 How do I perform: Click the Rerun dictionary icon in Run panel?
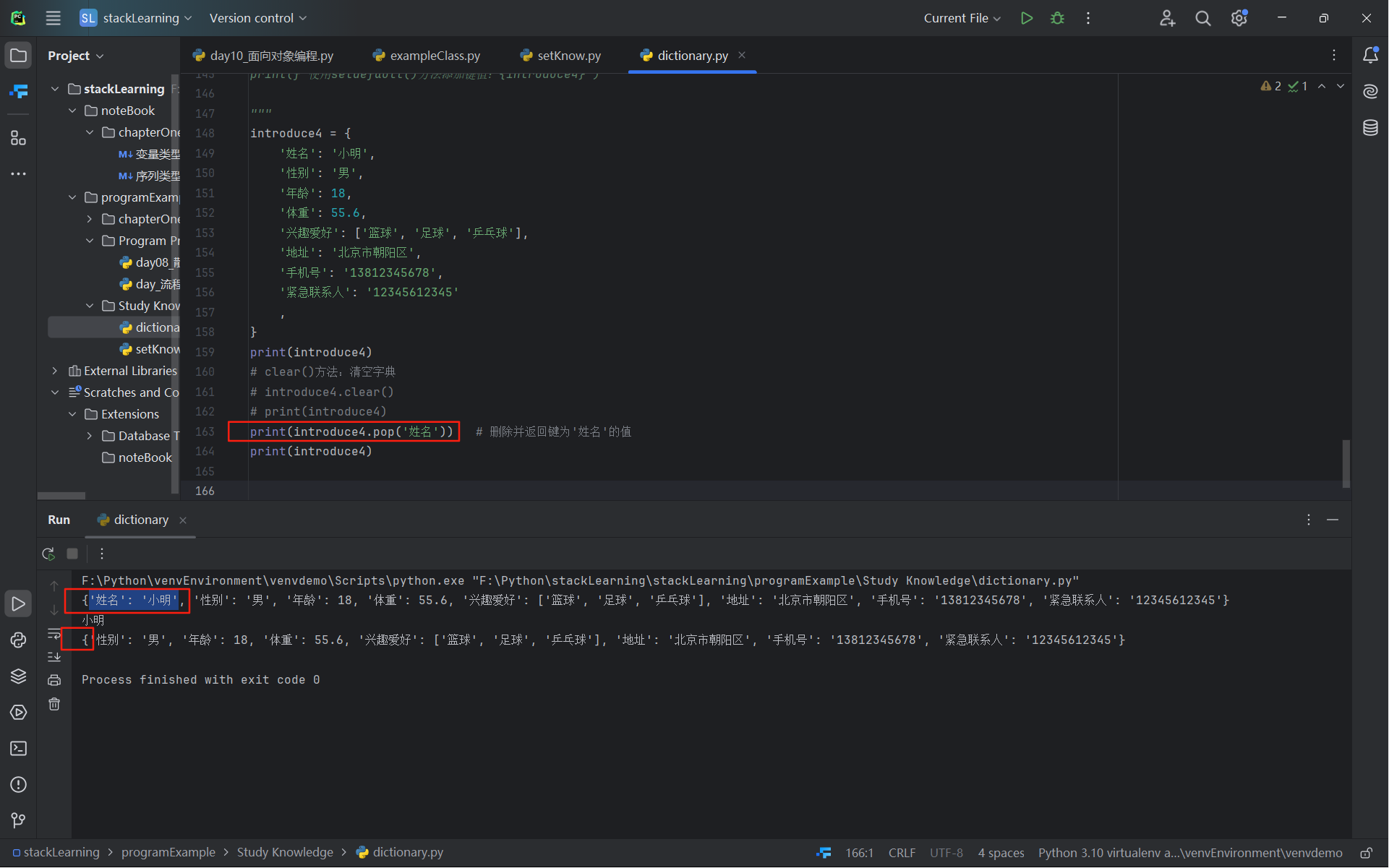pyautogui.click(x=48, y=554)
